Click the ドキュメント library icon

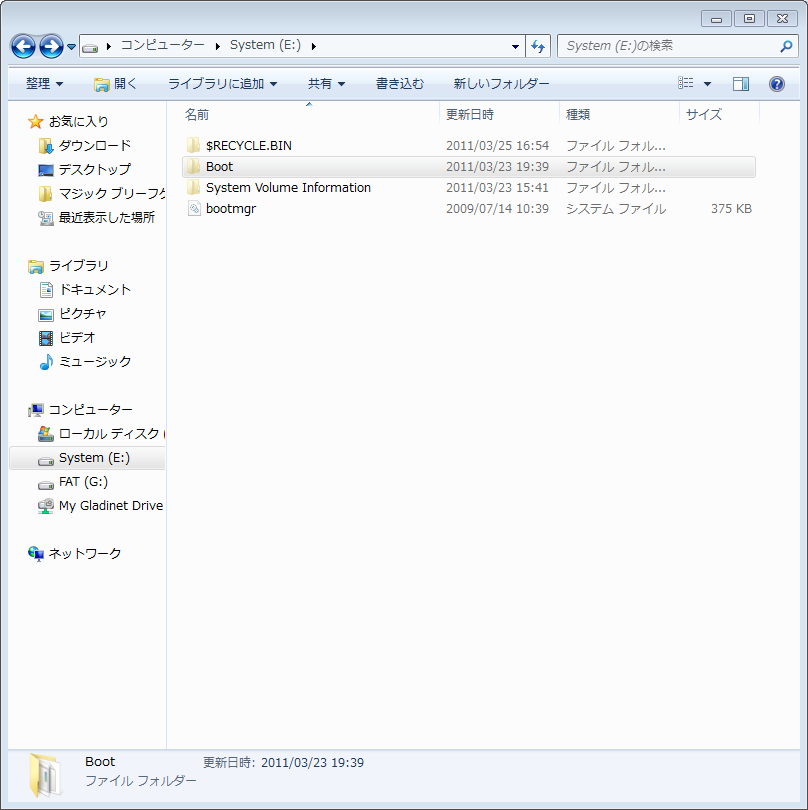(x=46, y=290)
